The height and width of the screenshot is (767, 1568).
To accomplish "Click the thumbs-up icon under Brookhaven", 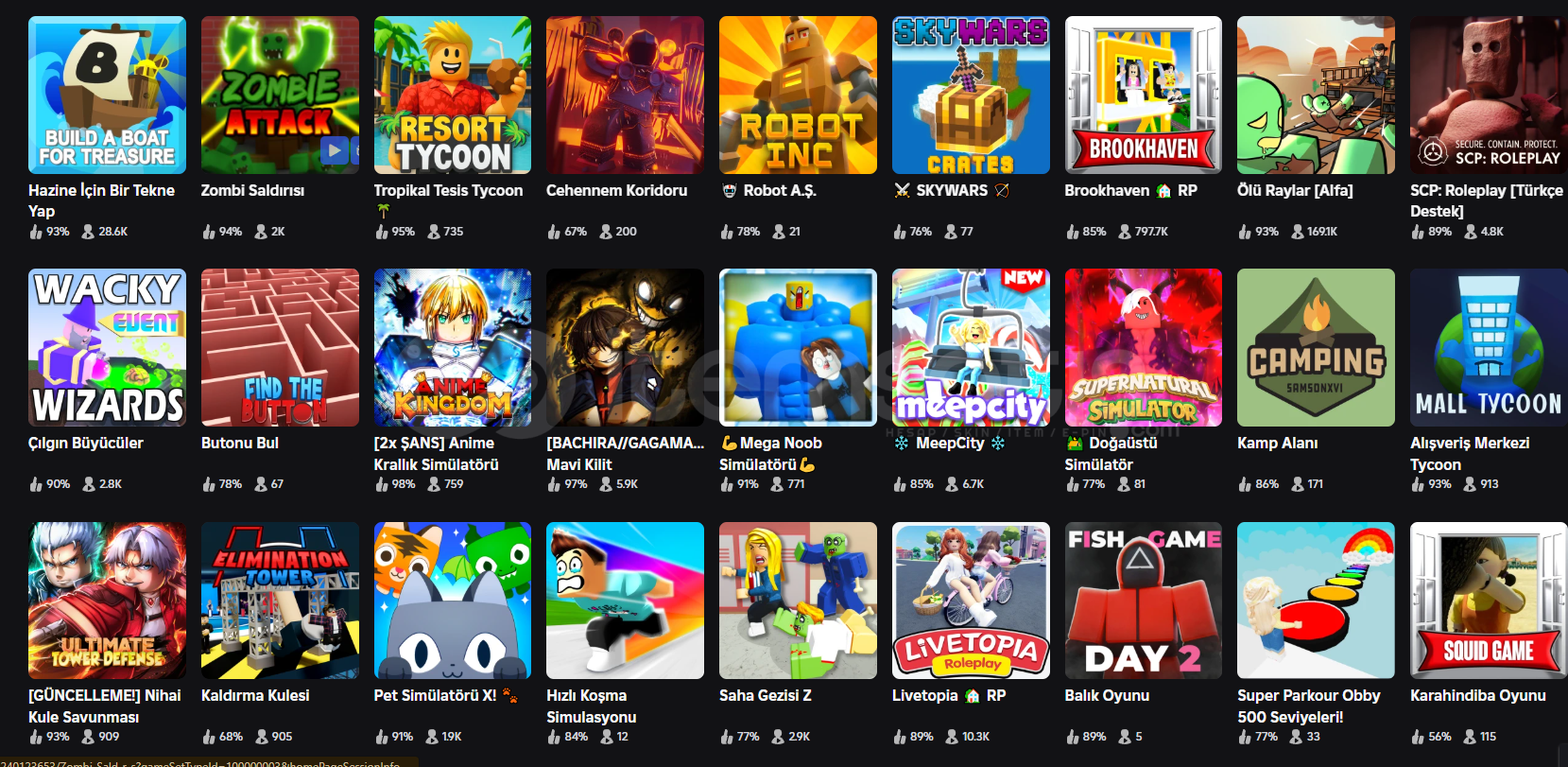I will click(x=1073, y=232).
